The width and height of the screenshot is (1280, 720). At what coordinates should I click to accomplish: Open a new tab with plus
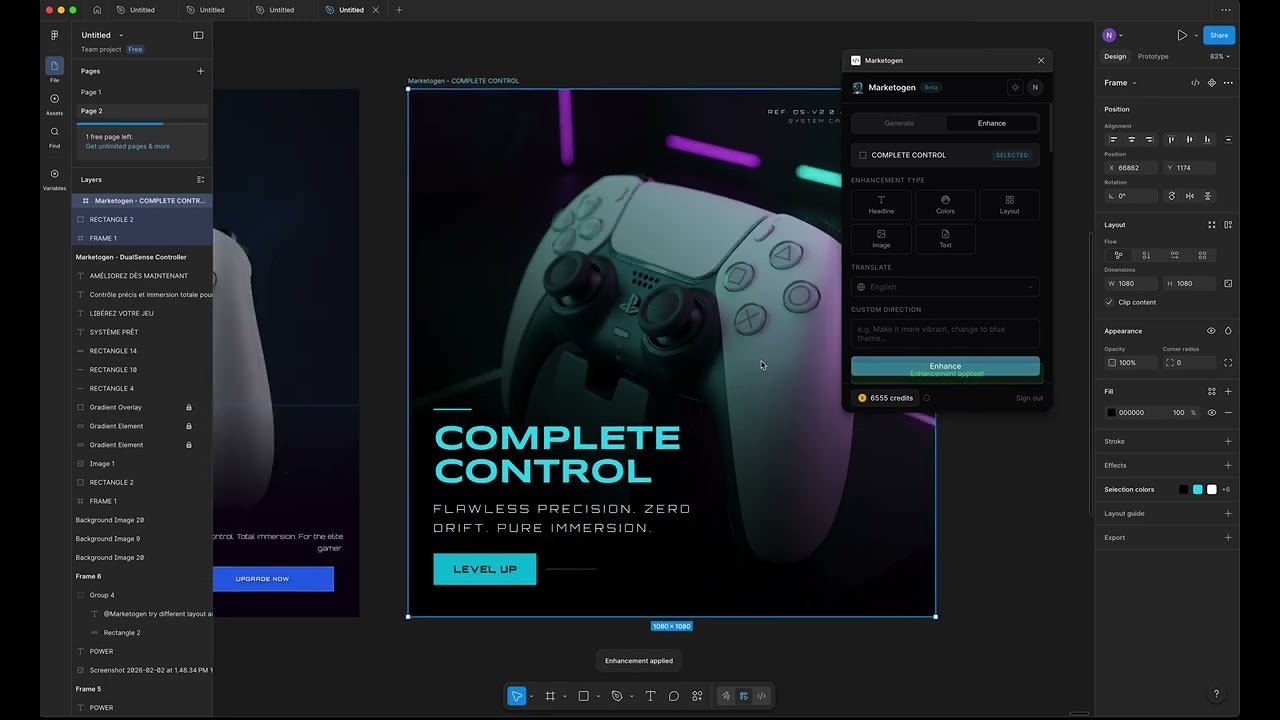tap(399, 10)
